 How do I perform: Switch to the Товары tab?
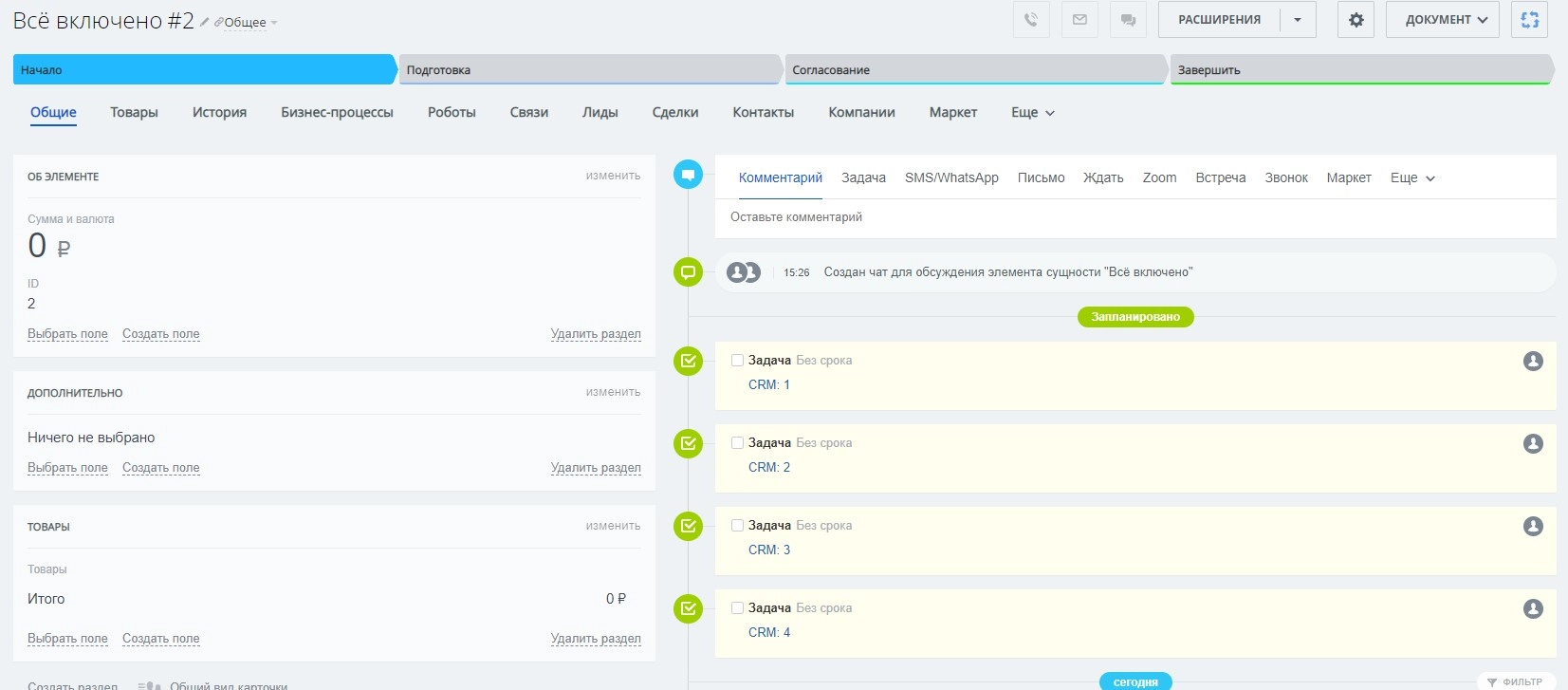click(x=134, y=113)
